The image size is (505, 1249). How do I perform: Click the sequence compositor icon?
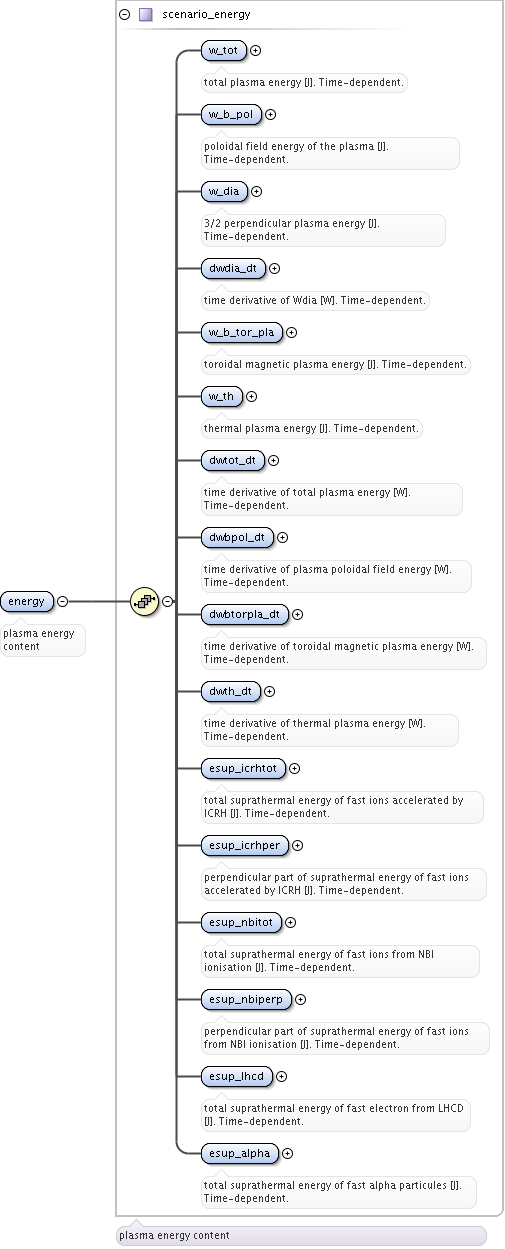[145, 601]
